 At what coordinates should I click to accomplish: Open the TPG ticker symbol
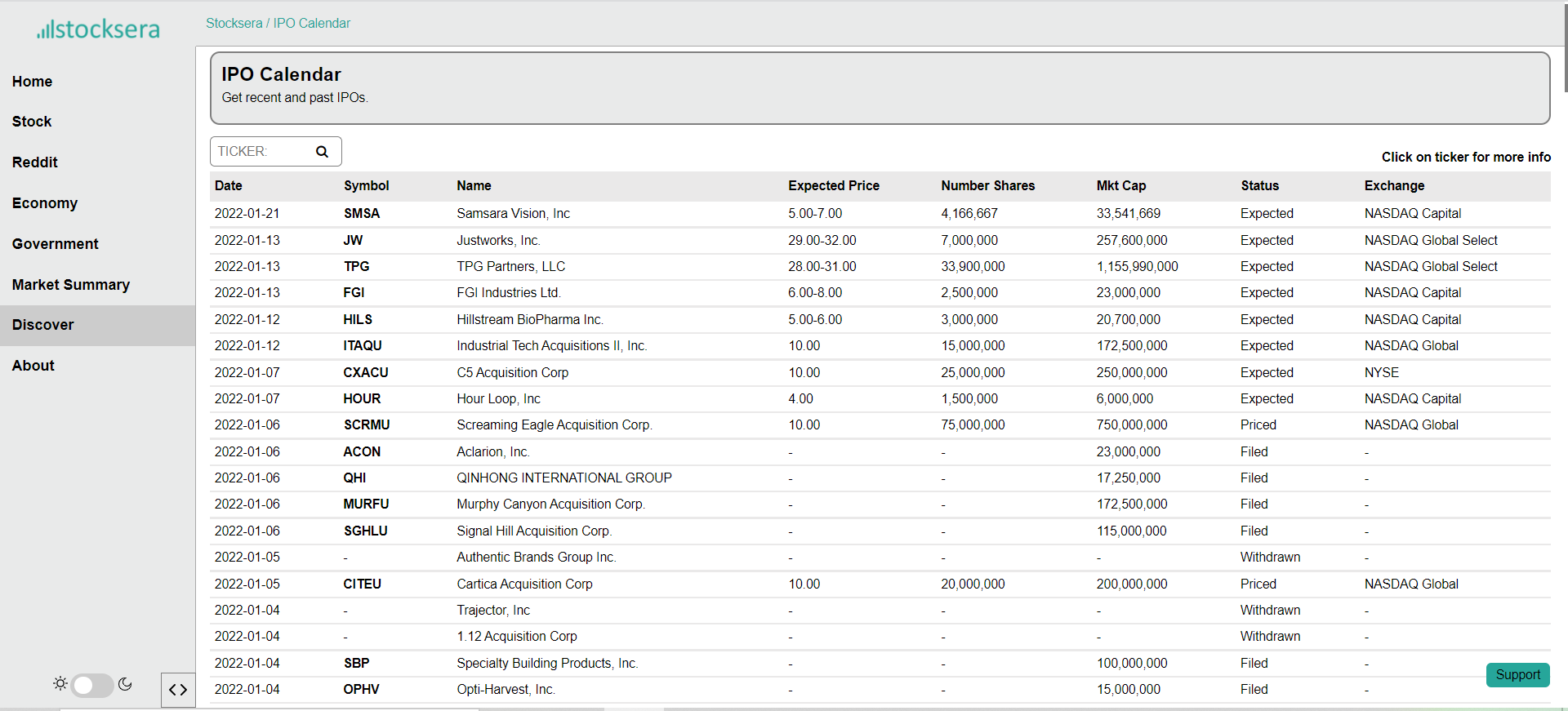pos(356,267)
